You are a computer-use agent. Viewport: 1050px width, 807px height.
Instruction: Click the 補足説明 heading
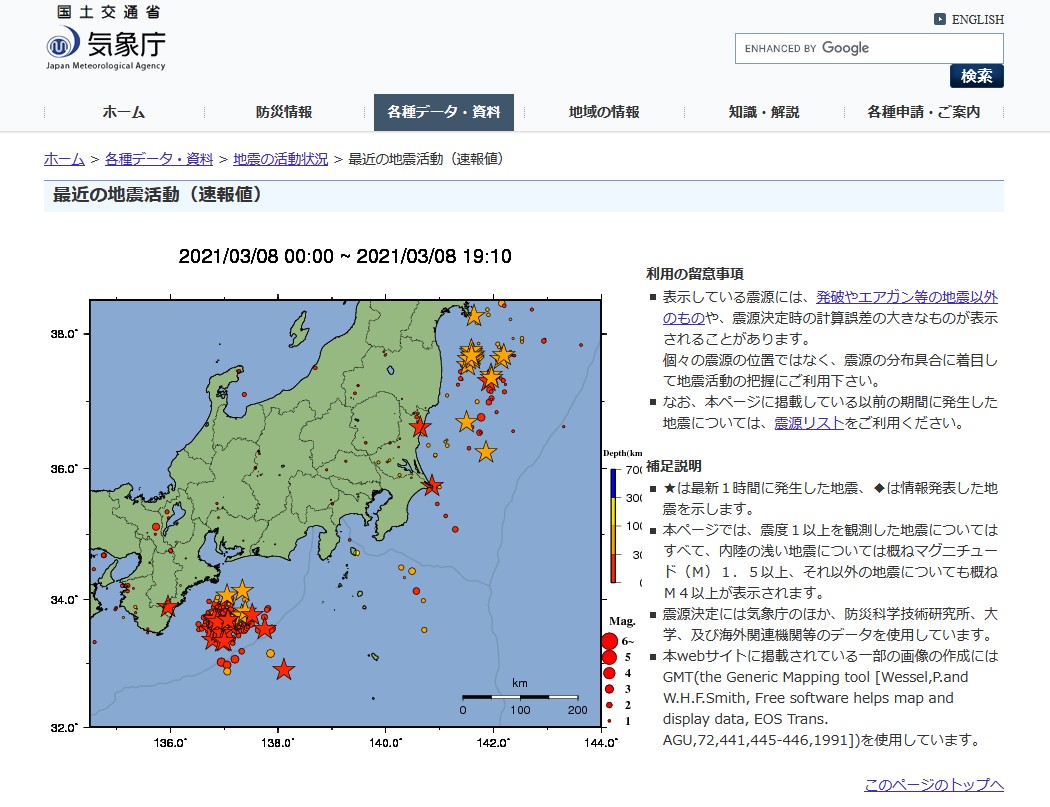[674, 466]
